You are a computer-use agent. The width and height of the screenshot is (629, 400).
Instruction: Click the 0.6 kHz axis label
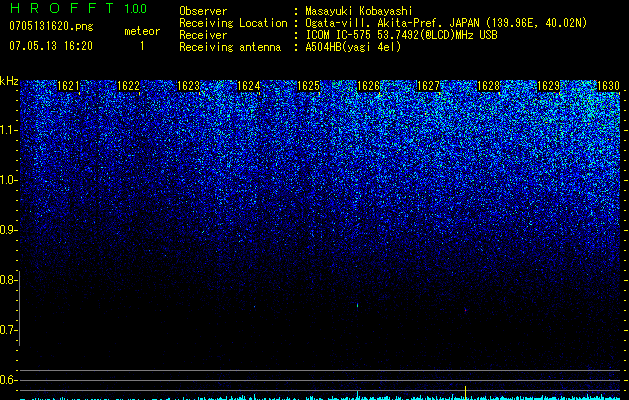(8, 380)
